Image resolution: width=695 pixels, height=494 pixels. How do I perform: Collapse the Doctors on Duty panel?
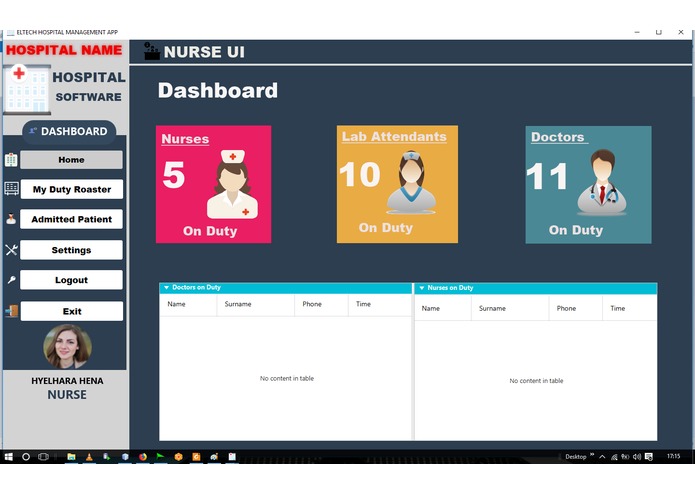click(166, 288)
